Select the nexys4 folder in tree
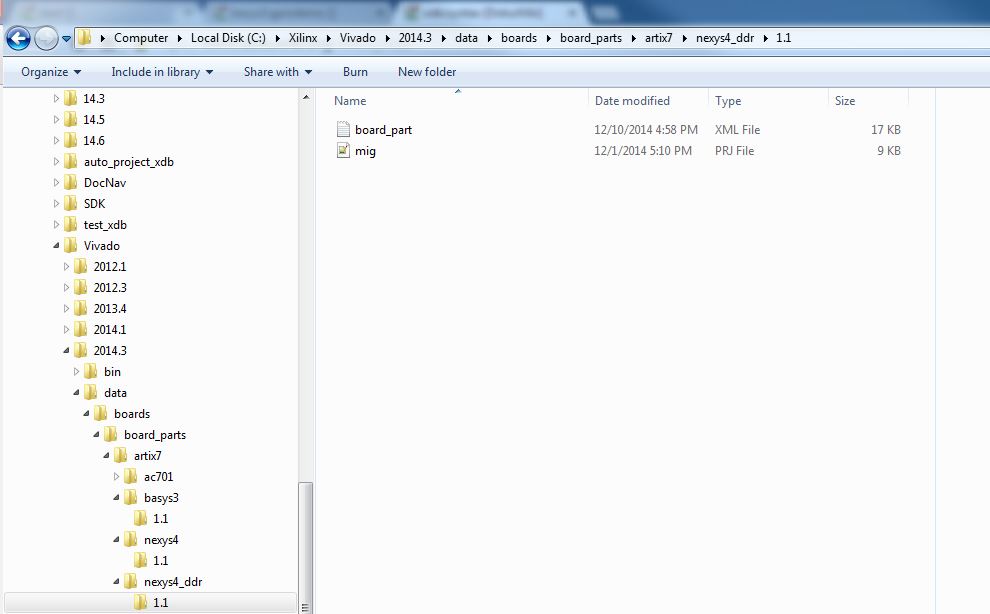The width and height of the screenshot is (990, 614). point(161,539)
